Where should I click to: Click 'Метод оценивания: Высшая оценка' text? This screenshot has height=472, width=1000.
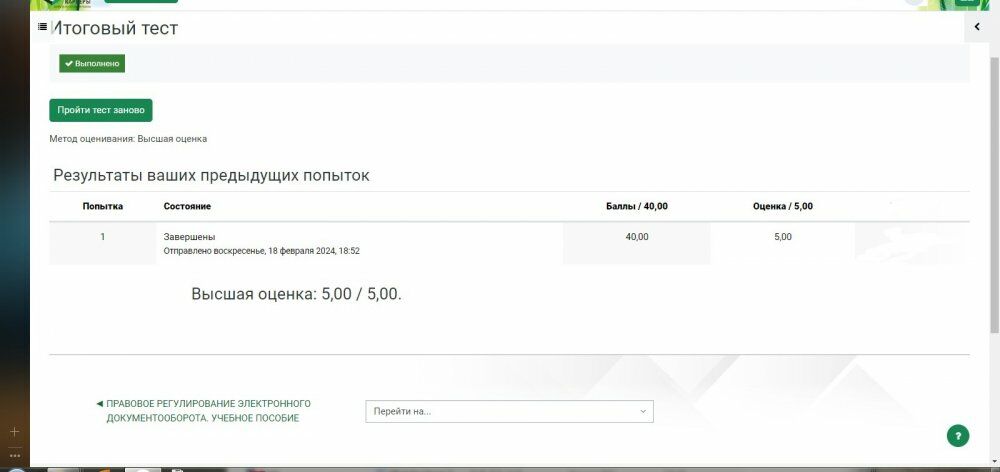point(128,138)
